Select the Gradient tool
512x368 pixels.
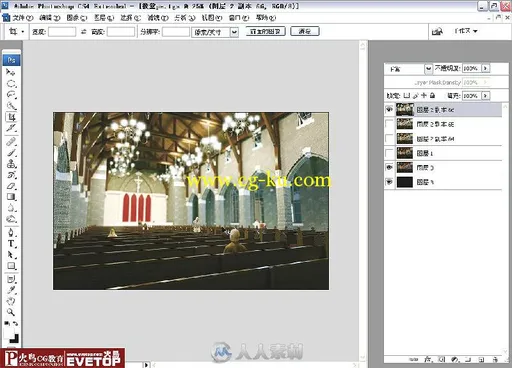(11, 197)
